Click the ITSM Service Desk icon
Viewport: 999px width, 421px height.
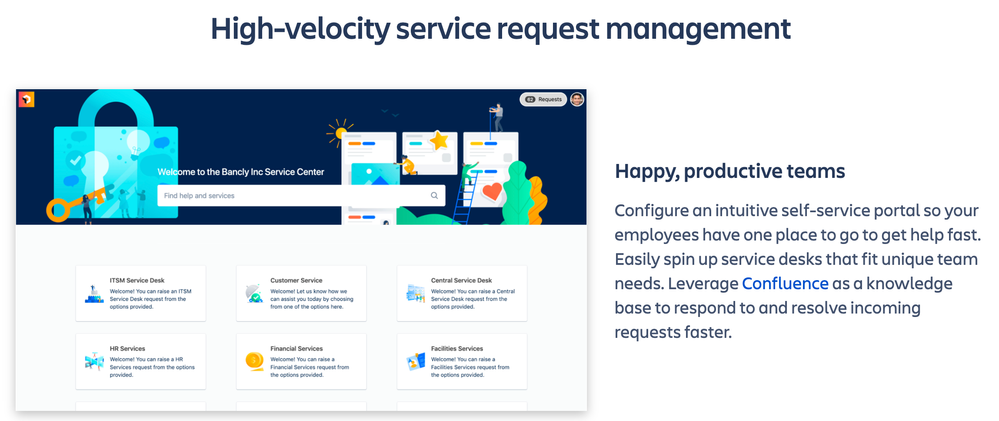point(94,294)
